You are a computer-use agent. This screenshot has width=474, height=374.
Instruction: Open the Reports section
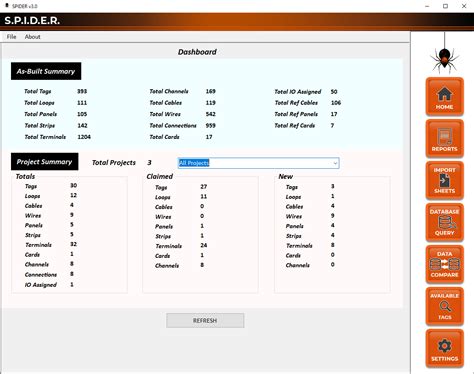click(x=444, y=139)
